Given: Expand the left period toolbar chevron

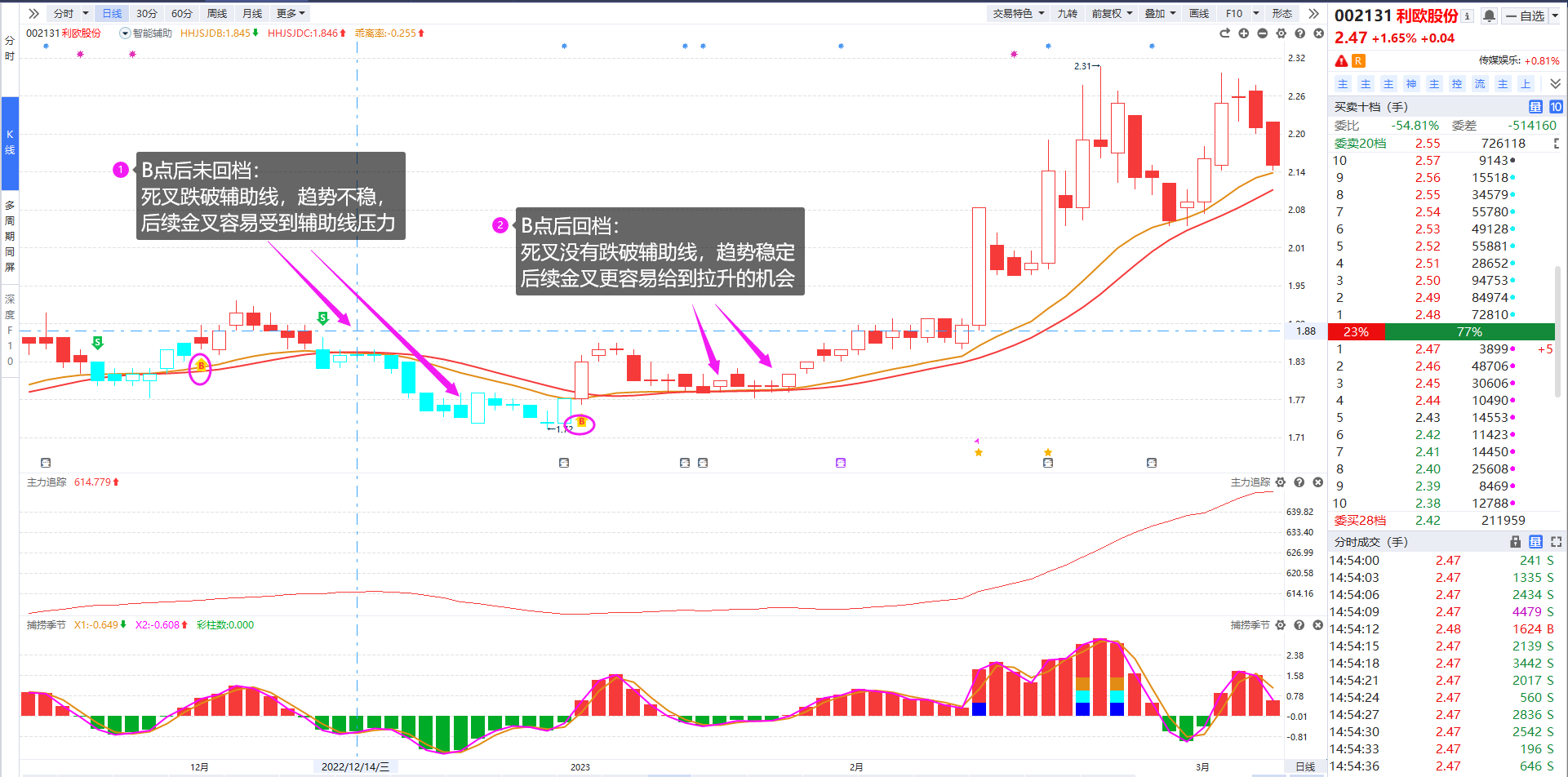Looking at the screenshot, I should 33,14.
